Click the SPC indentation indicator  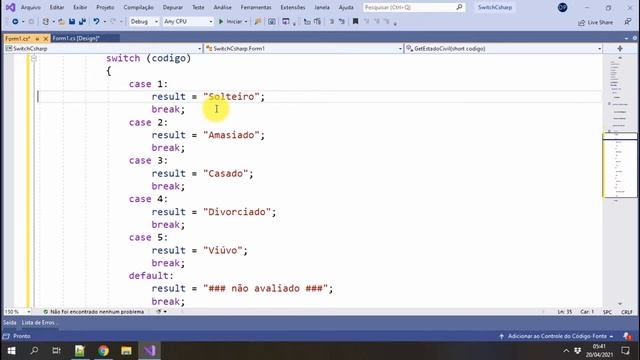(x=607, y=312)
